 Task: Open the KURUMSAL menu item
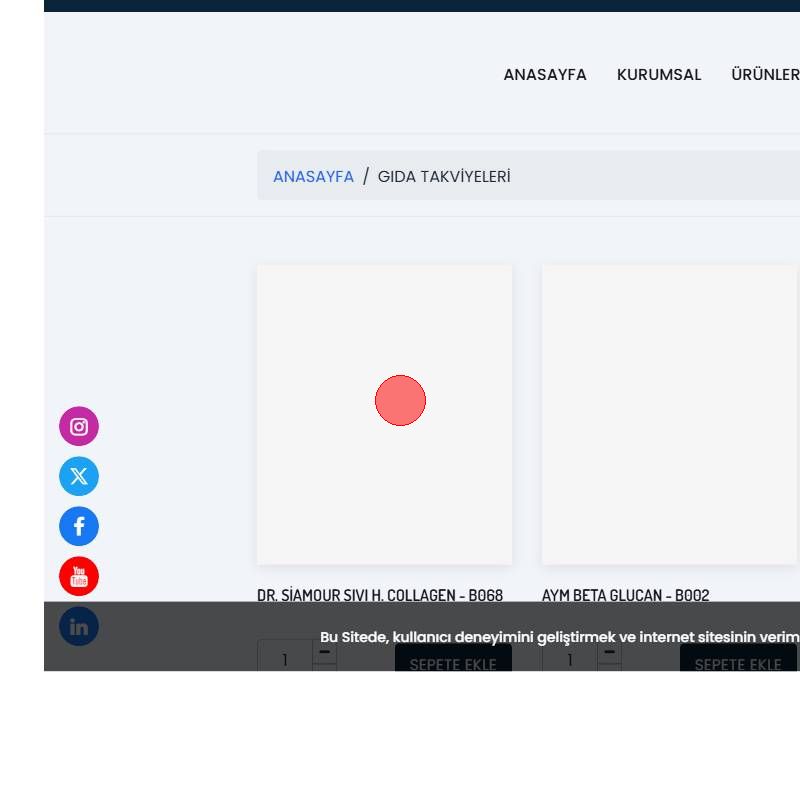point(659,75)
